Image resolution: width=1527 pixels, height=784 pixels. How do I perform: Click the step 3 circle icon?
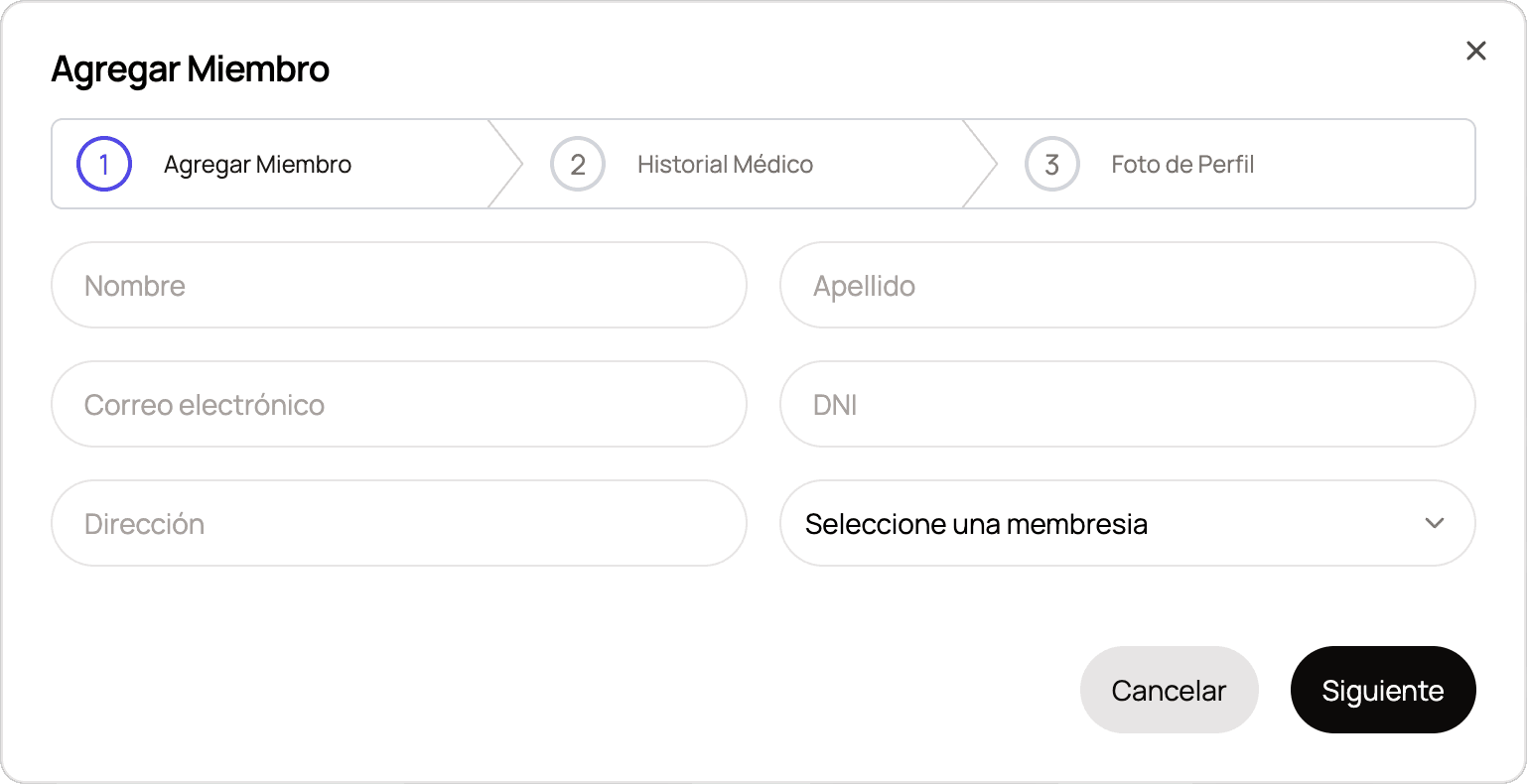point(1051,164)
